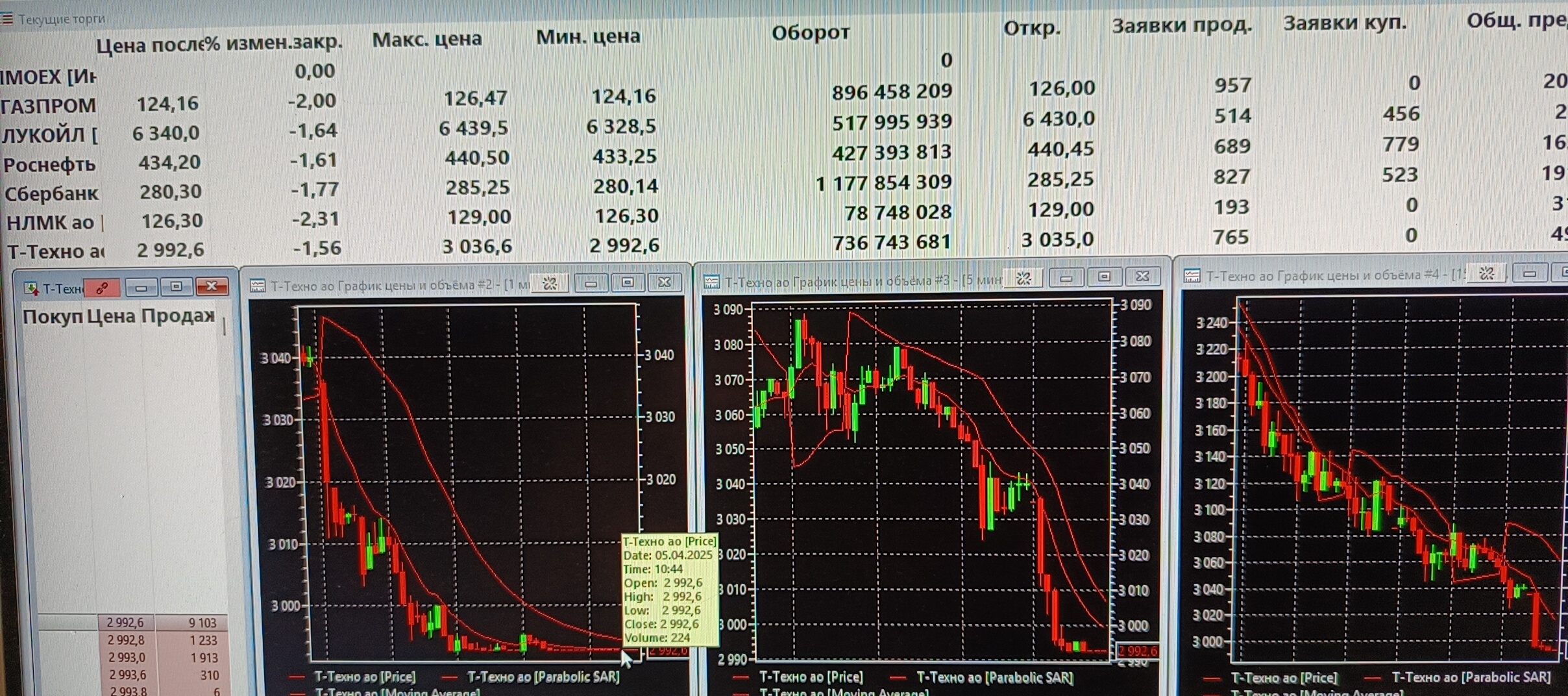This screenshot has width=1568, height=696.
Task: Click Роснефть last price 434,20
Action: (169, 162)
